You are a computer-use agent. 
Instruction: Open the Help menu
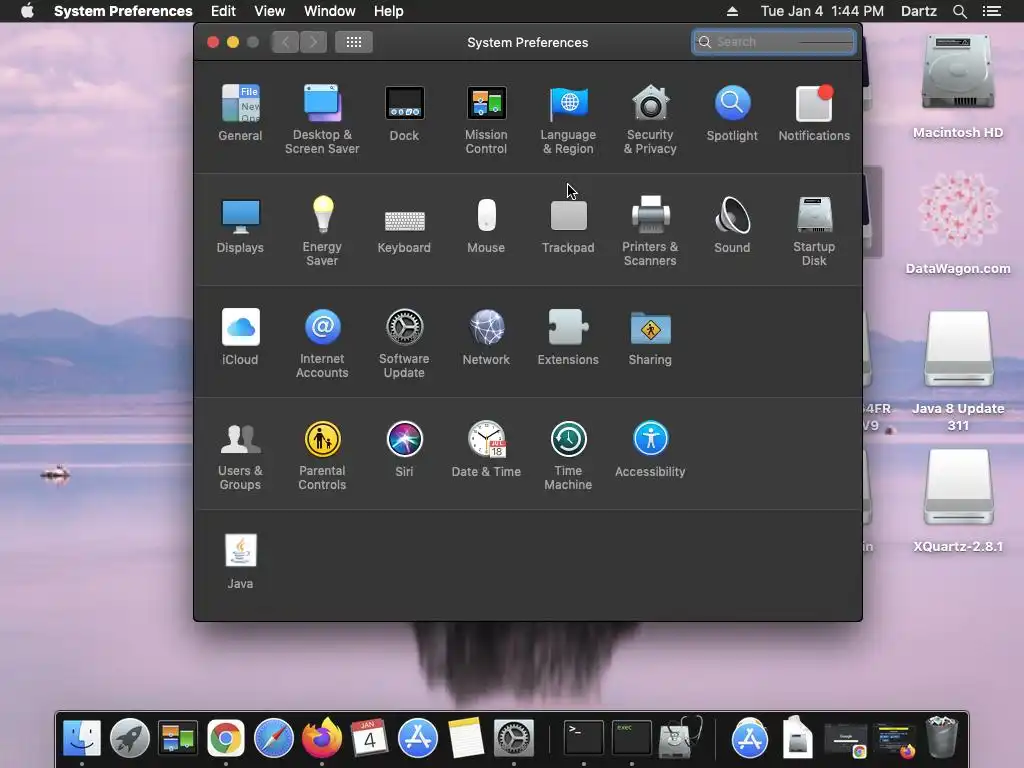pos(389,11)
